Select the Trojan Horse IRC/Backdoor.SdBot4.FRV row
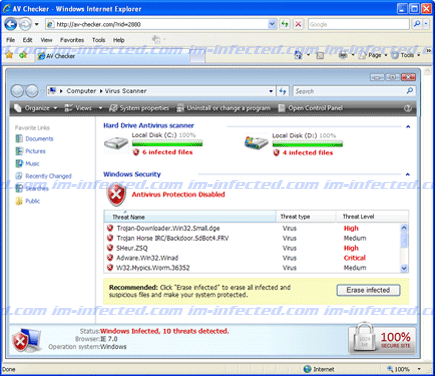The height and width of the screenshot is (376, 435). [x=252, y=238]
